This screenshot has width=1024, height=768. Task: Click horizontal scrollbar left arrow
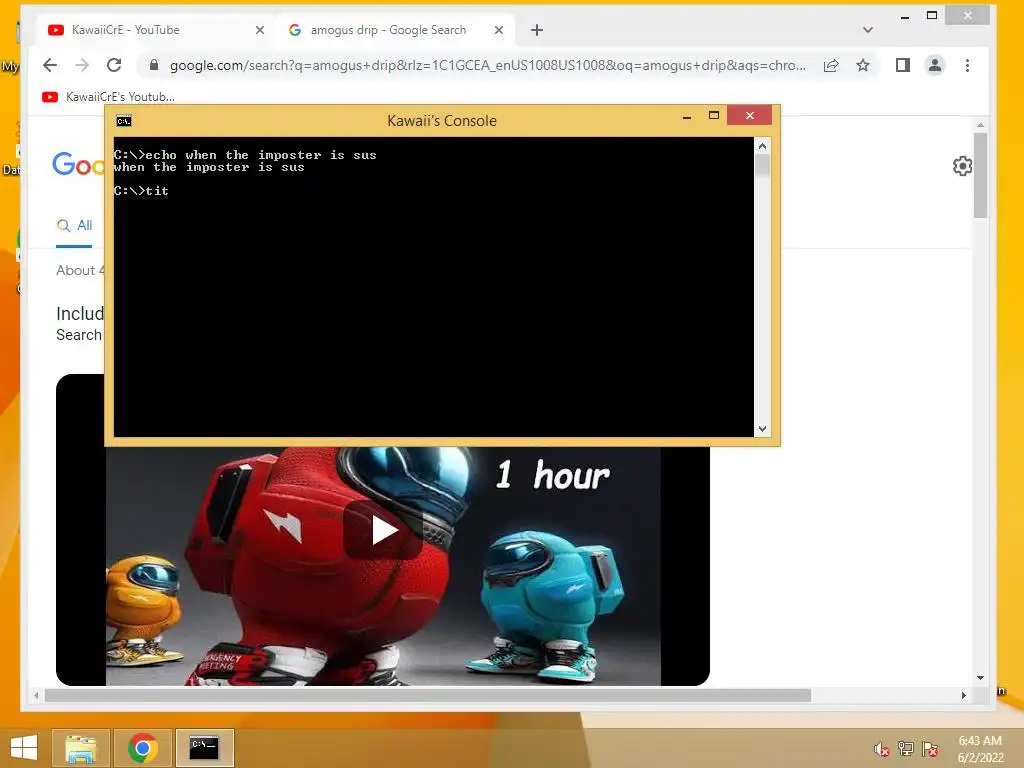36,696
